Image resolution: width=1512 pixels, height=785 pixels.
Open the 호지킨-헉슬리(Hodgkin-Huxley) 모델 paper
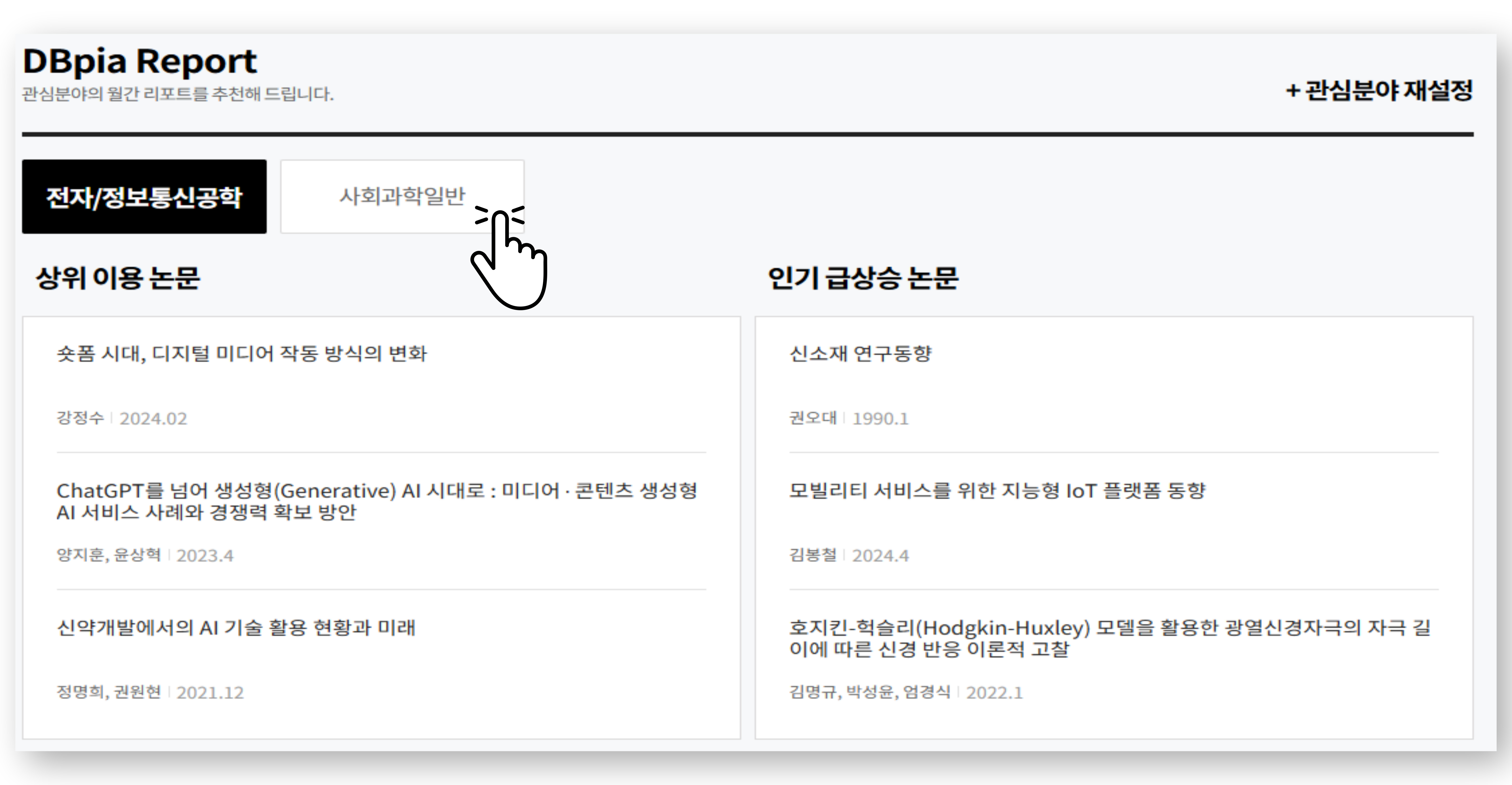coord(1110,638)
